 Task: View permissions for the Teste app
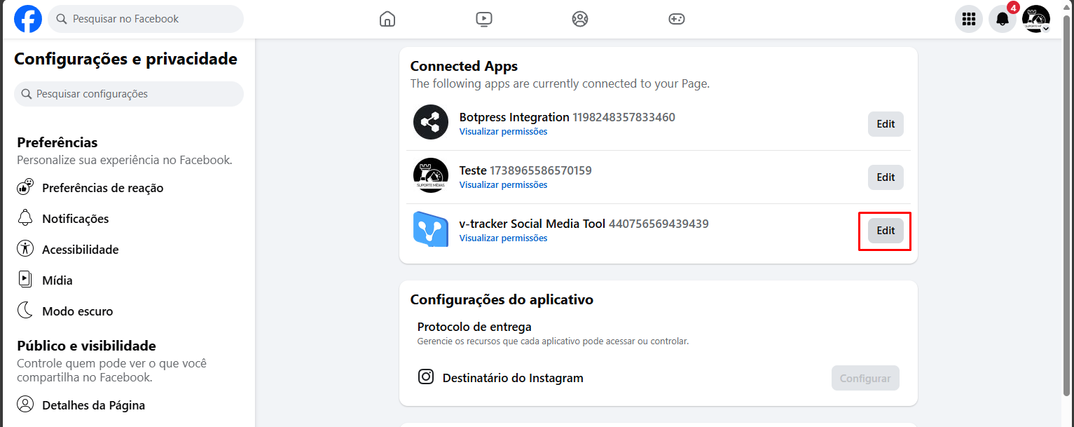(x=503, y=185)
